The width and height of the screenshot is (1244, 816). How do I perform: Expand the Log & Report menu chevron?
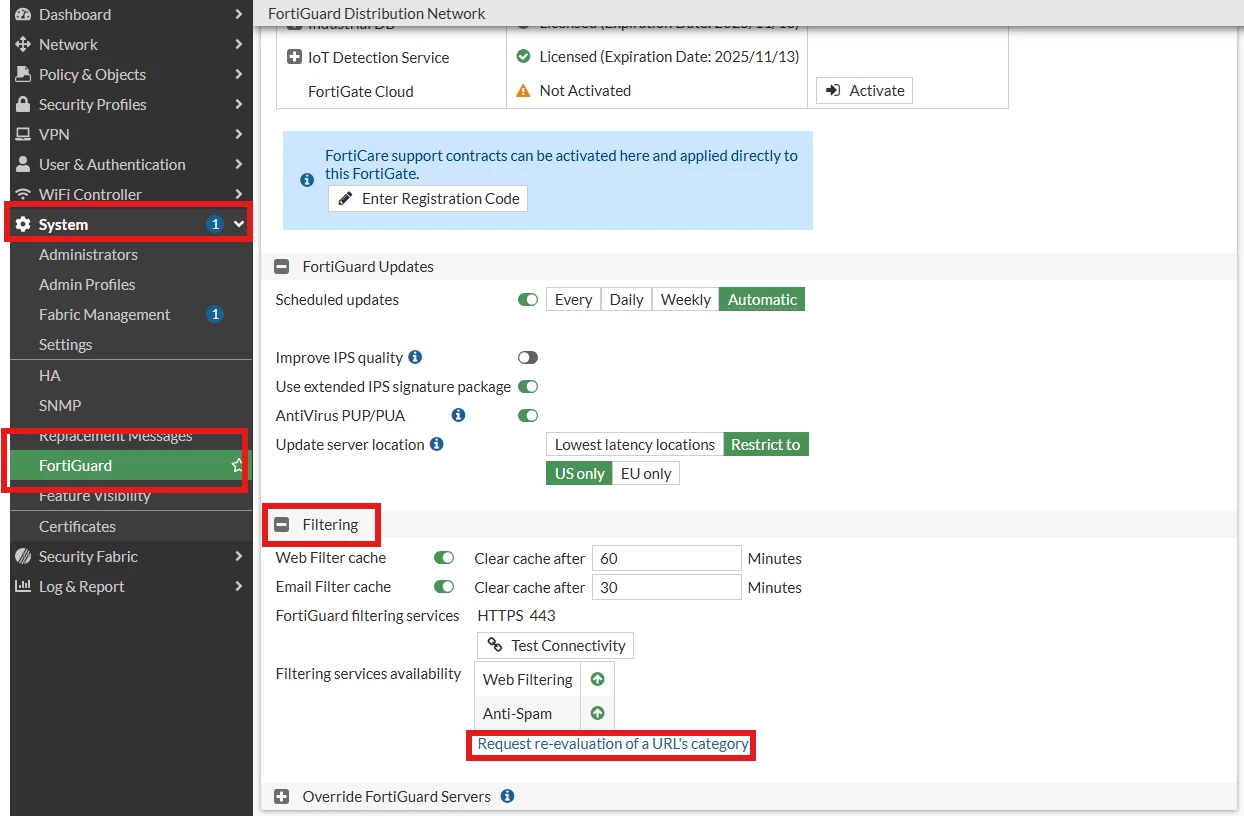point(238,586)
